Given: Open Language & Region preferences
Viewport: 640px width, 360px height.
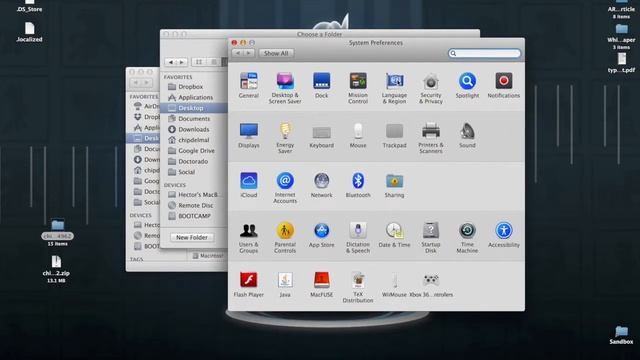Looking at the screenshot, I should [394, 88].
